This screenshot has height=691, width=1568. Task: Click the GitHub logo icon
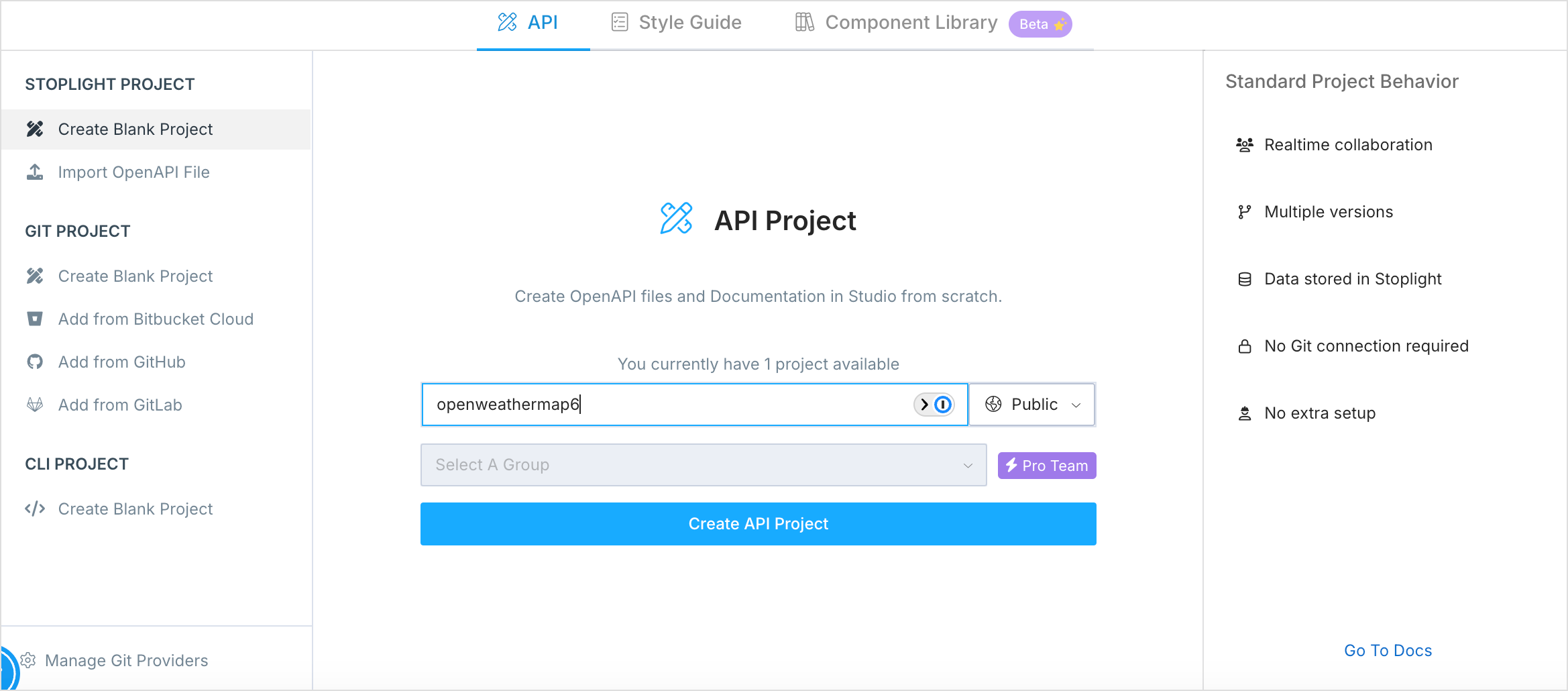click(x=35, y=362)
